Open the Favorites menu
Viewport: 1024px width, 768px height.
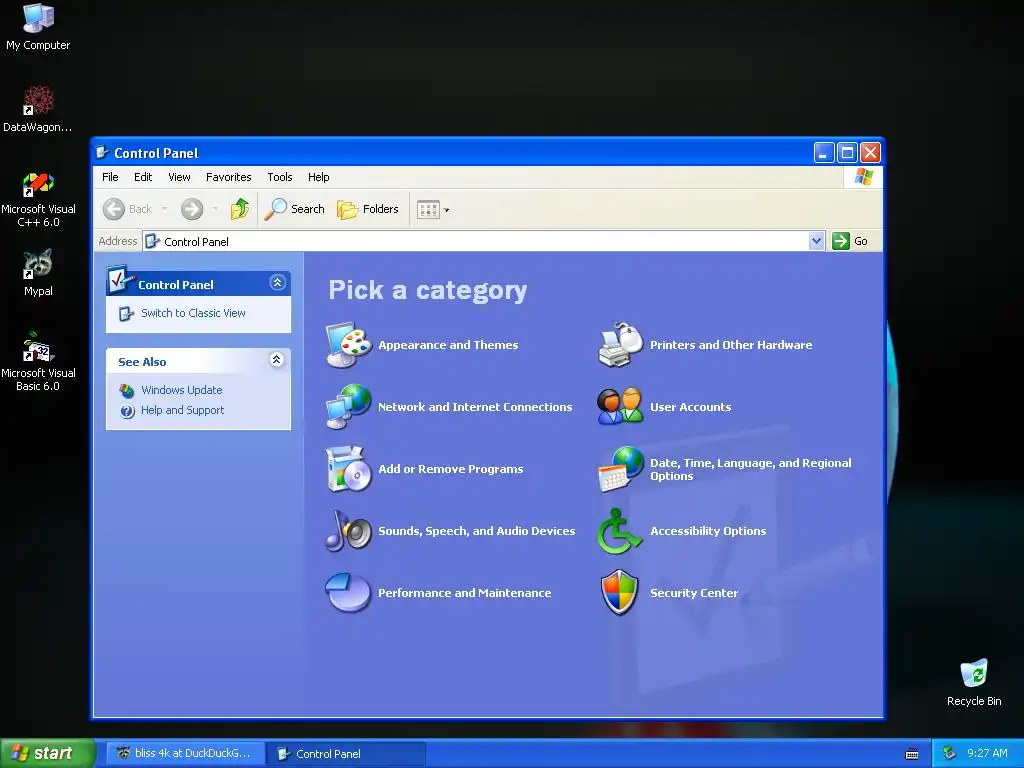pyautogui.click(x=229, y=177)
